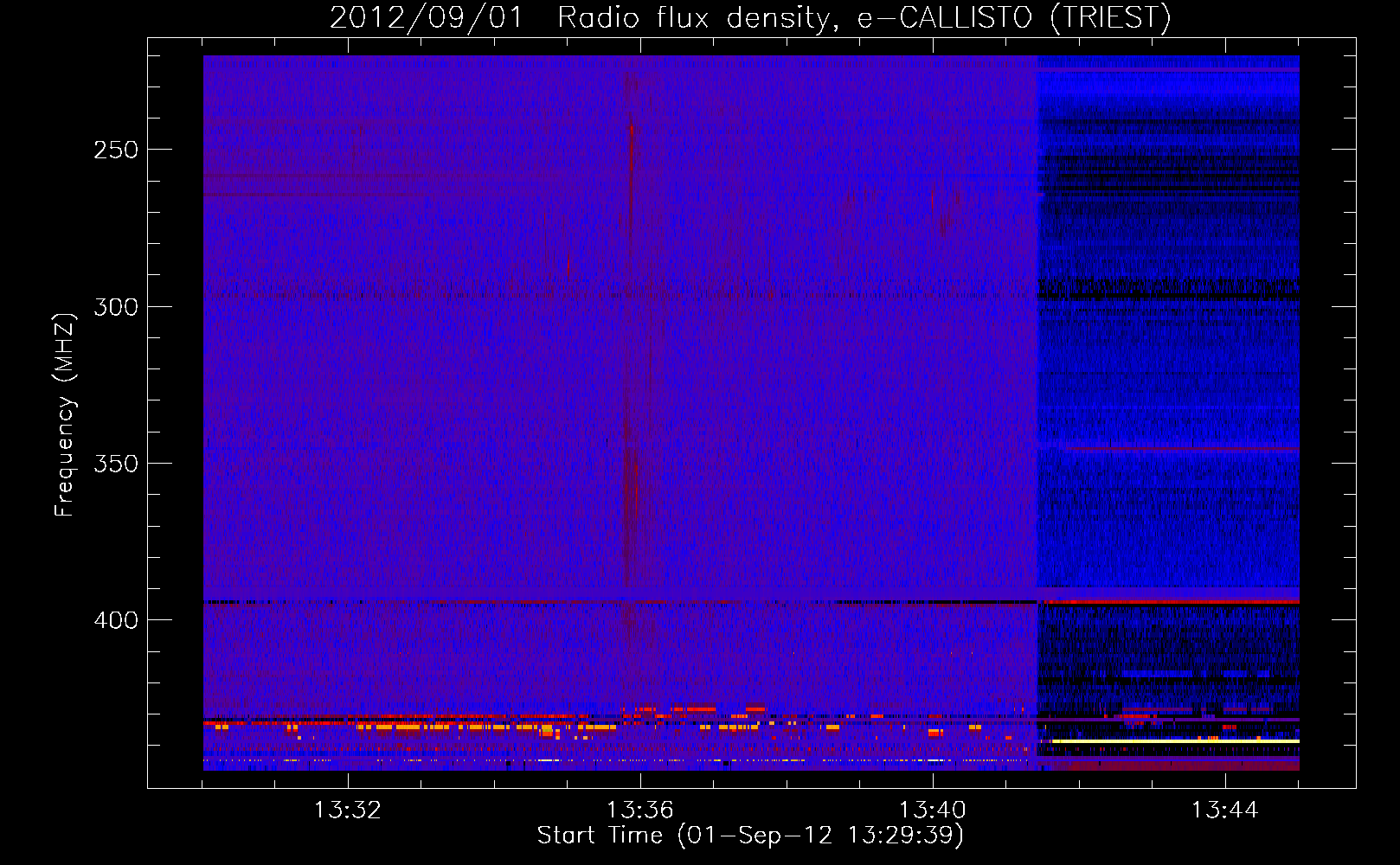1400x865 pixels.
Task: Click the plot title '2012/09/01 Radio flux density'
Action: click(x=750, y=18)
